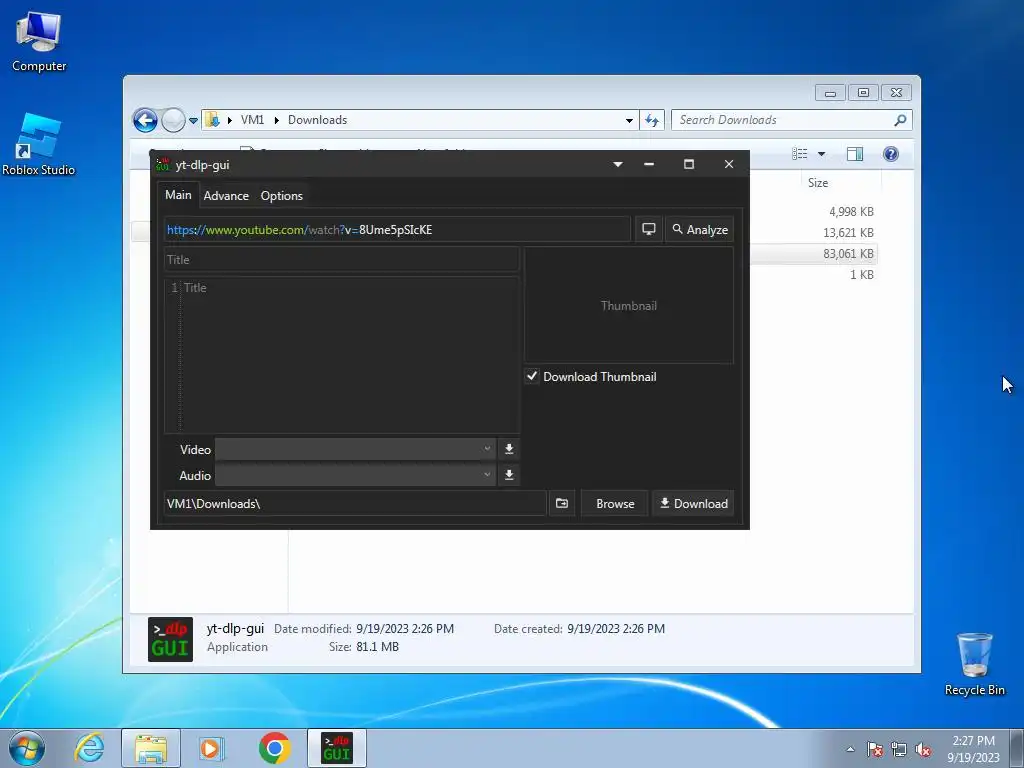
Task: Download the selected Video format only
Action: coord(509,449)
